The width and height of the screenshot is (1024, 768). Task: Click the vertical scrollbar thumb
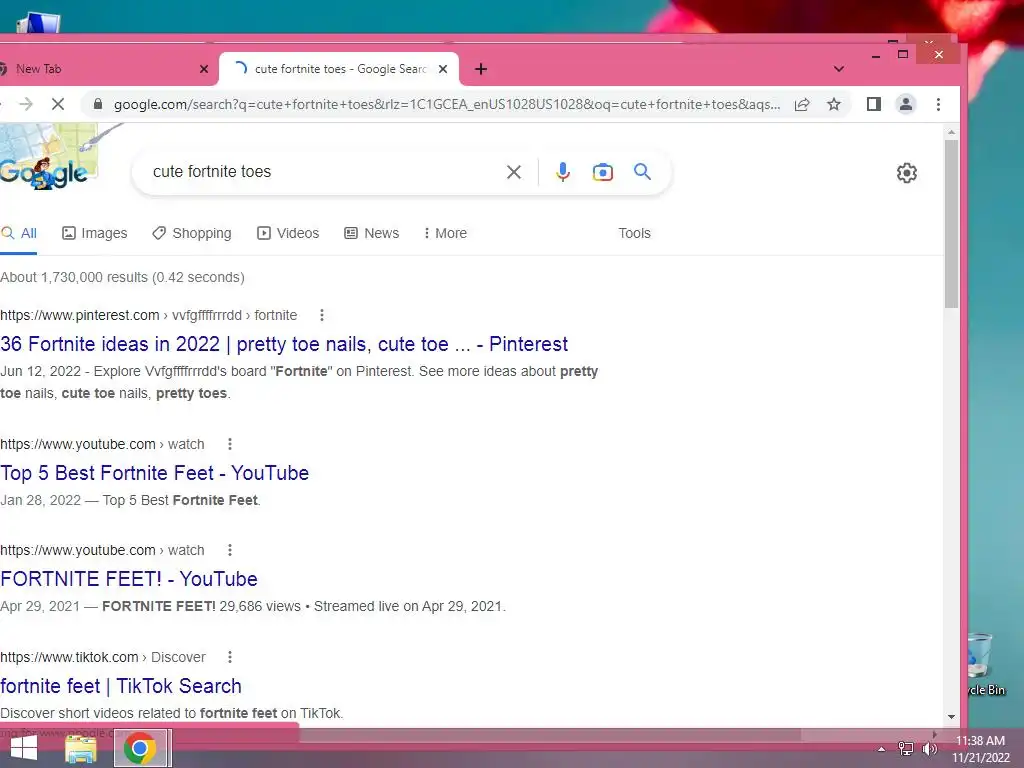click(952, 223)
